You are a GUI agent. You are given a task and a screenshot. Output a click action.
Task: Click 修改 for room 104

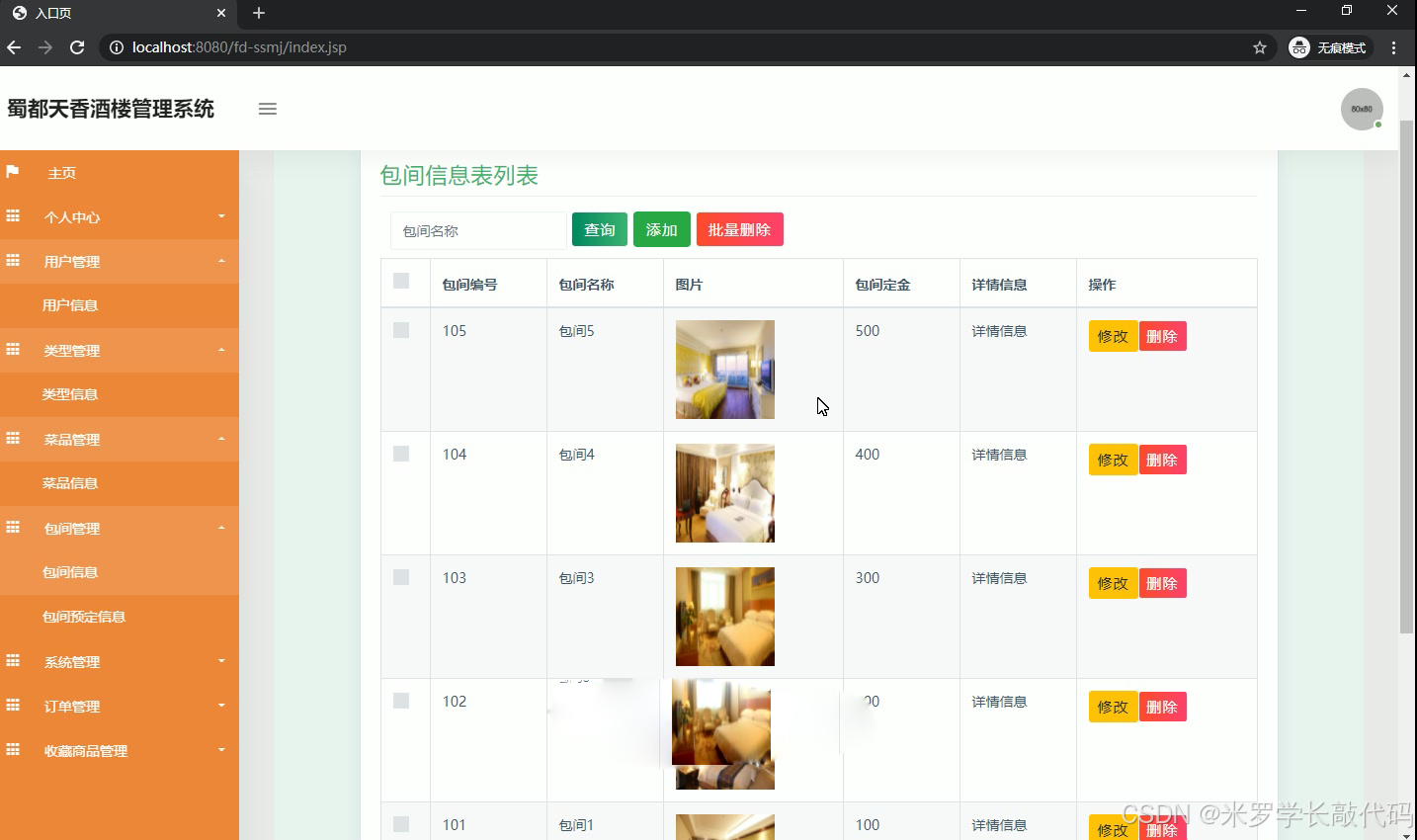(x=1114, y=460)
